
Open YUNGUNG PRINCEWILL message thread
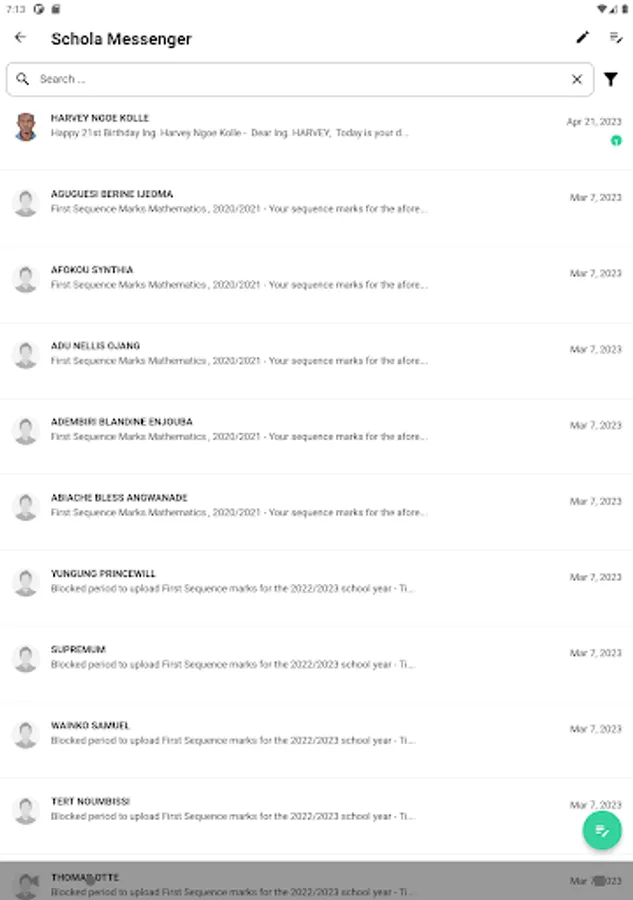coord(316,588)
